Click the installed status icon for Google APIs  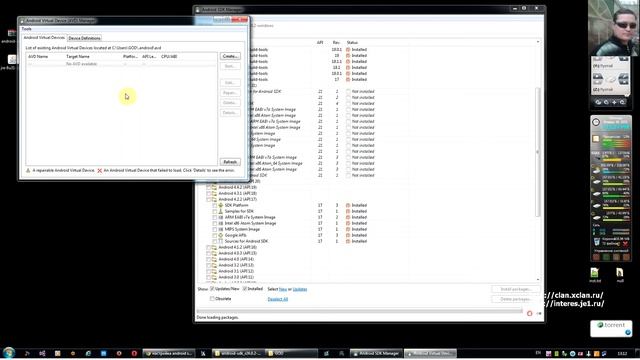pyautogui.click(x=348, y=236)
